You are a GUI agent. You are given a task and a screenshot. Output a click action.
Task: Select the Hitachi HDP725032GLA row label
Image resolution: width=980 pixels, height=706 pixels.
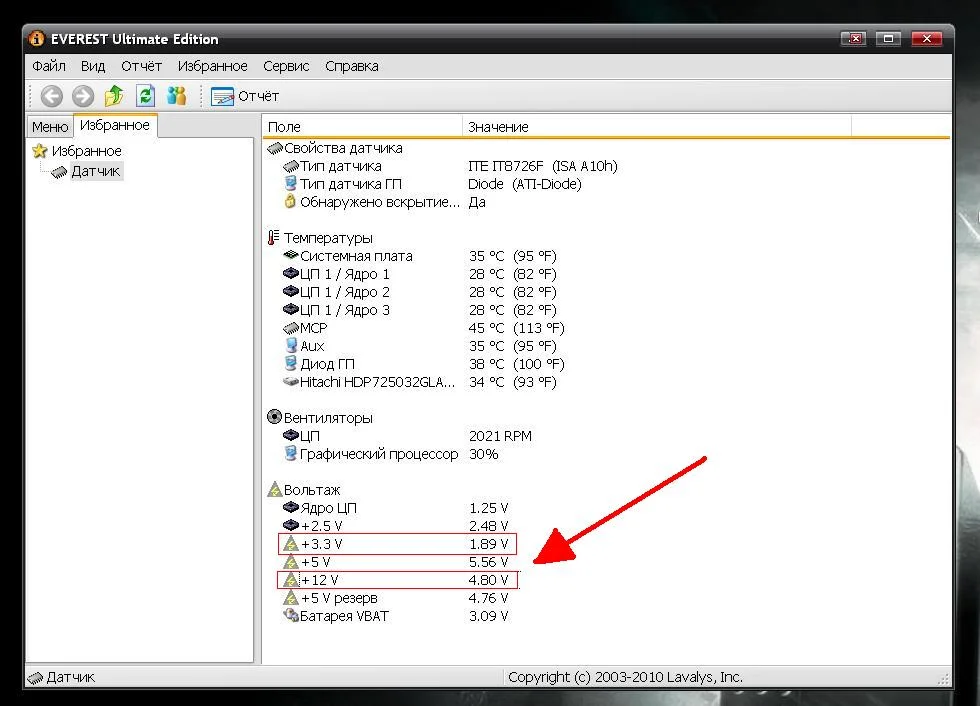378,382
